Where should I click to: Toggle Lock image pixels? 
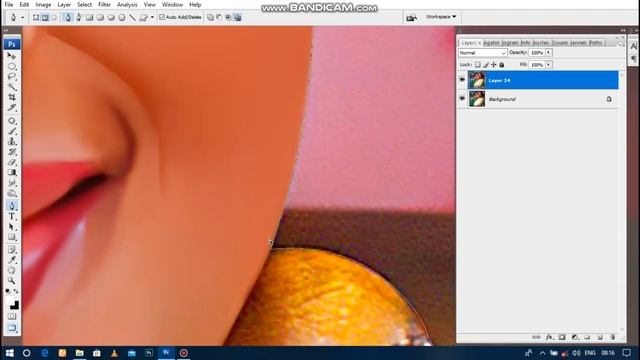pos(486,64)
